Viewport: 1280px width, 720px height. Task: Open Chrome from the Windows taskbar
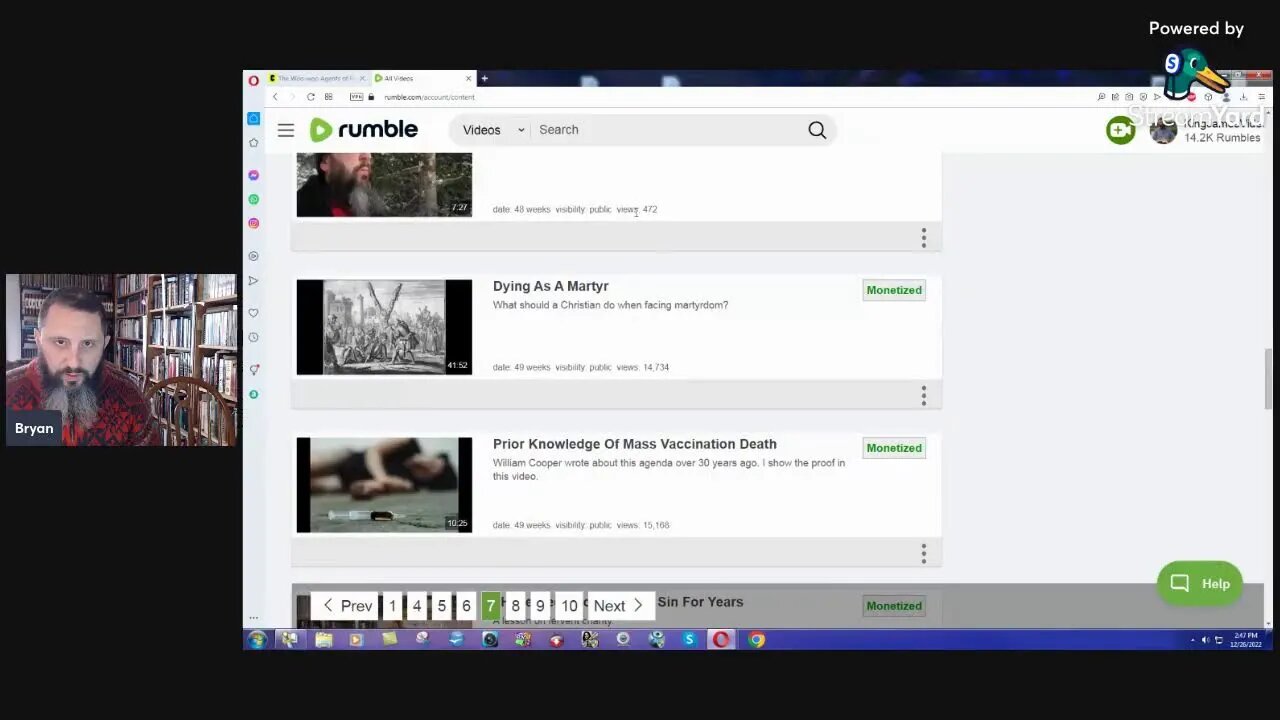(x=757, y=640)
